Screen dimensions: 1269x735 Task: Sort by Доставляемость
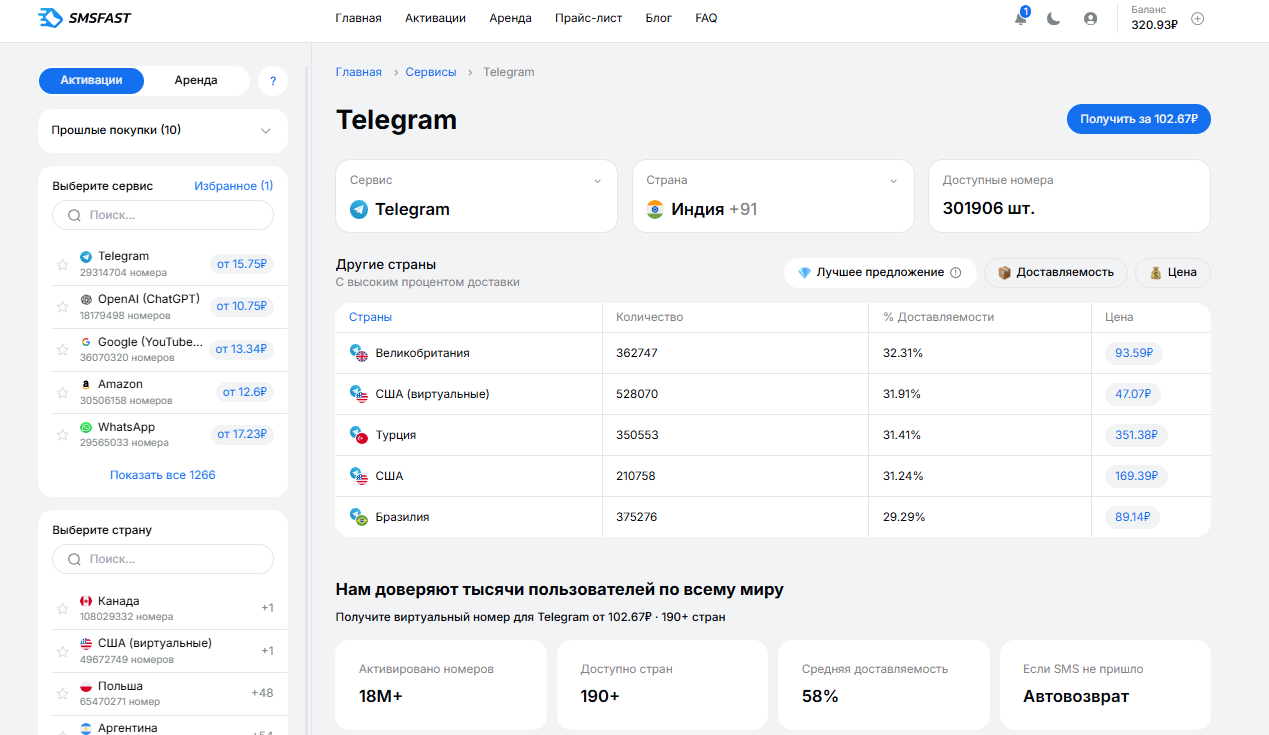coord(1056,272)
